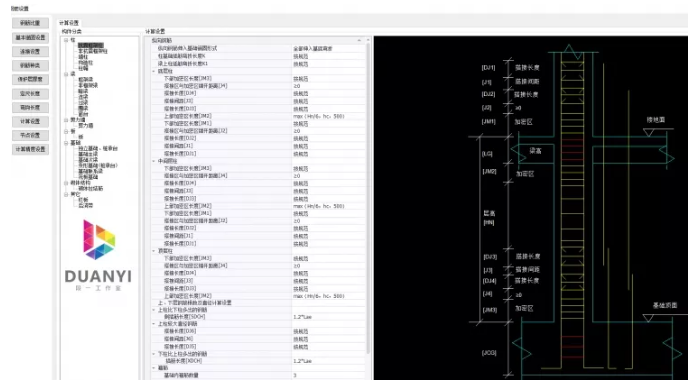This screenshot has height=390, width=699.
Task: Collapse the 其它 tree group
Action: 66,194
